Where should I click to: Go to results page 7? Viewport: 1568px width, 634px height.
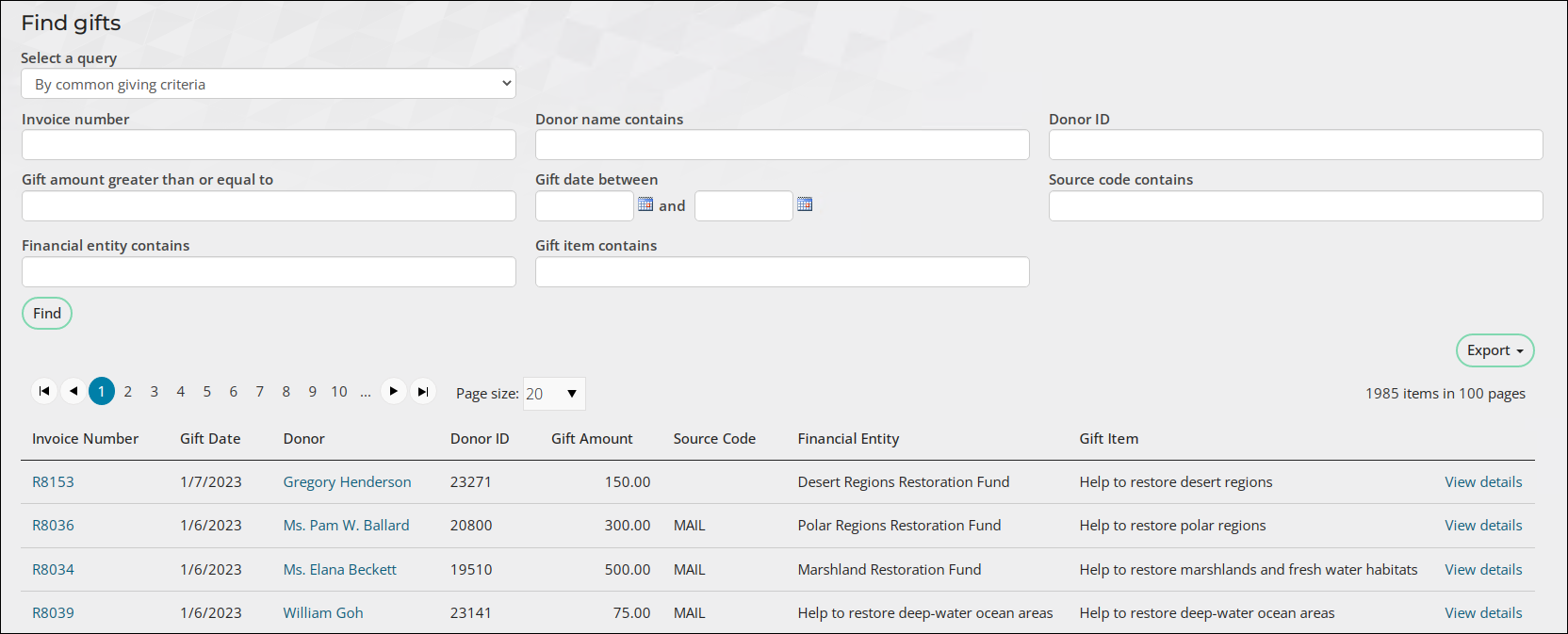pos(260,391)
